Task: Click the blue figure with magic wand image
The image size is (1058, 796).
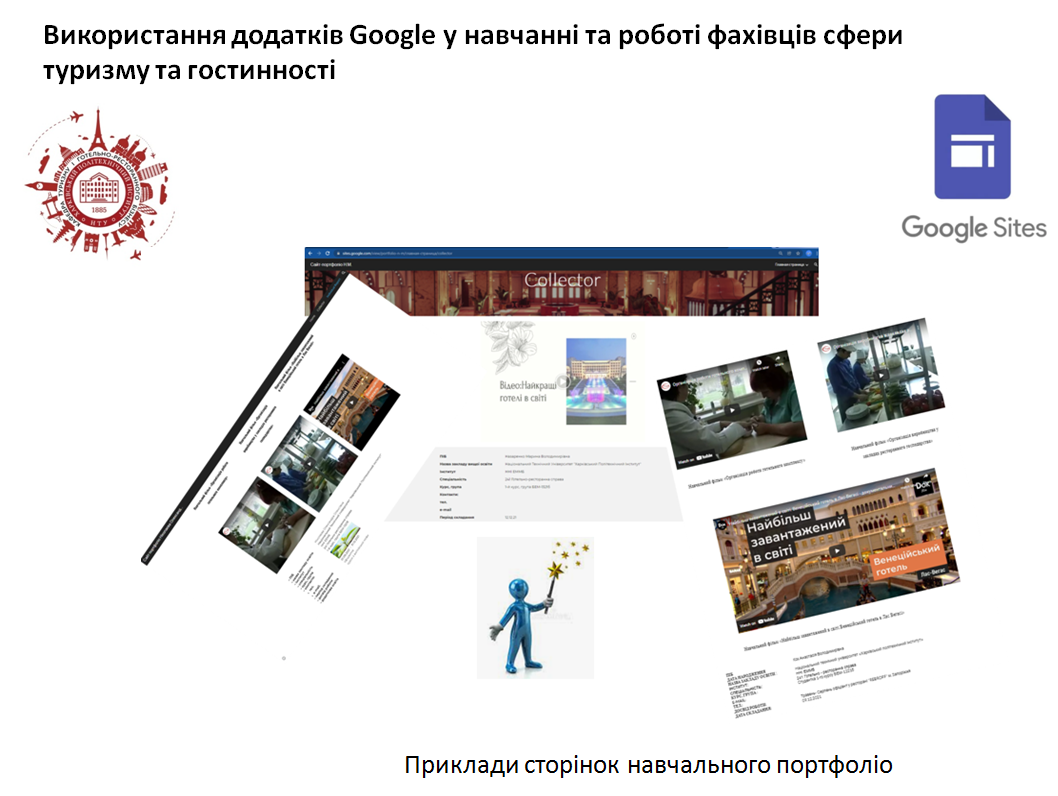Action: (x=535, y=608)
